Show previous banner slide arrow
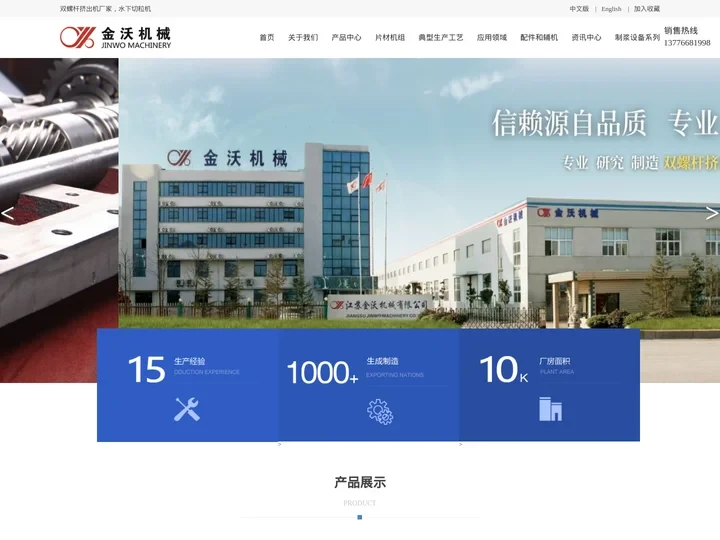Screen dimensions: 720x540 (x=7, y=214)
